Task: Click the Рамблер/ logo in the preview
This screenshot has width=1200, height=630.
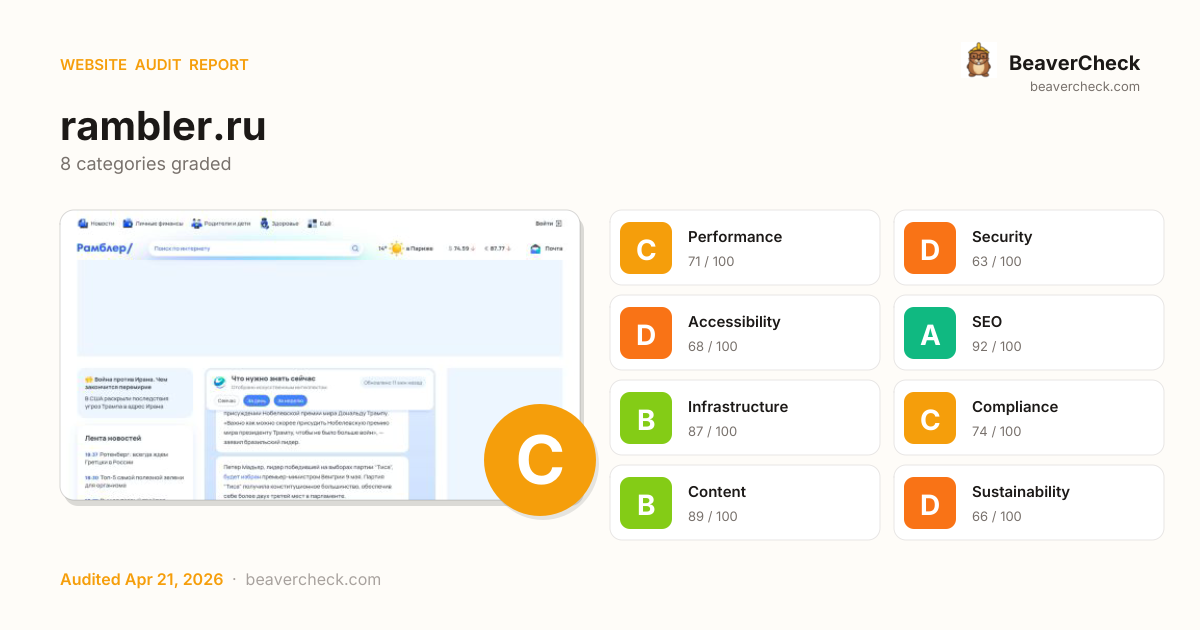Action: pos(104,248)
